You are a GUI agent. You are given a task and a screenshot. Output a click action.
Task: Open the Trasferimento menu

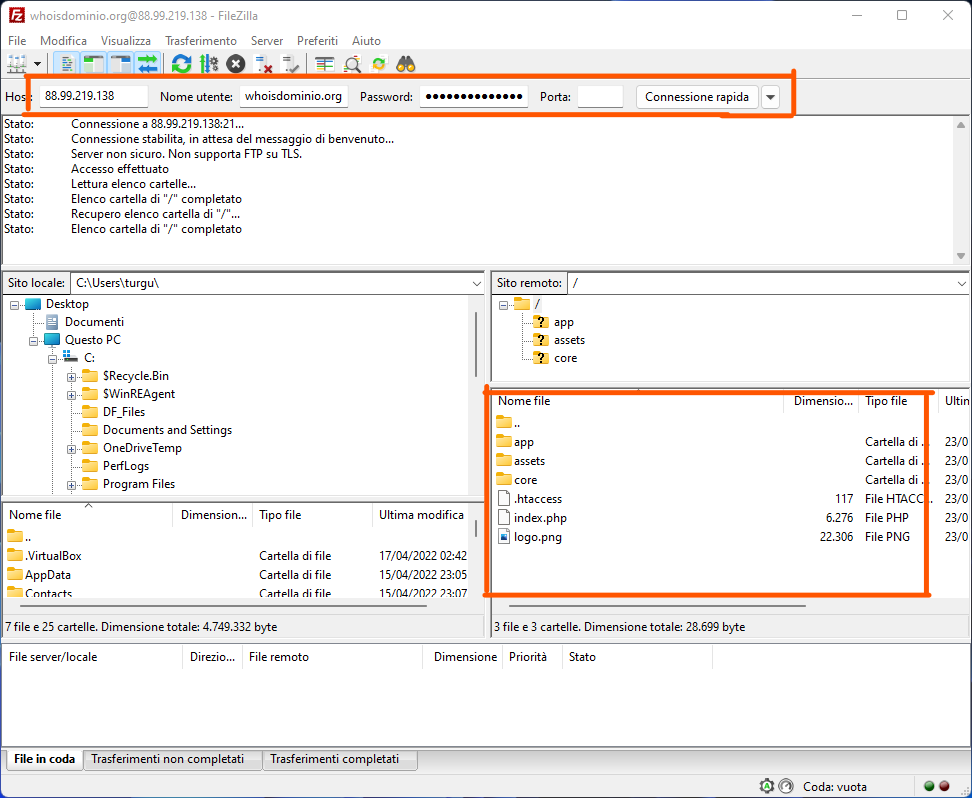click(201, 41)
